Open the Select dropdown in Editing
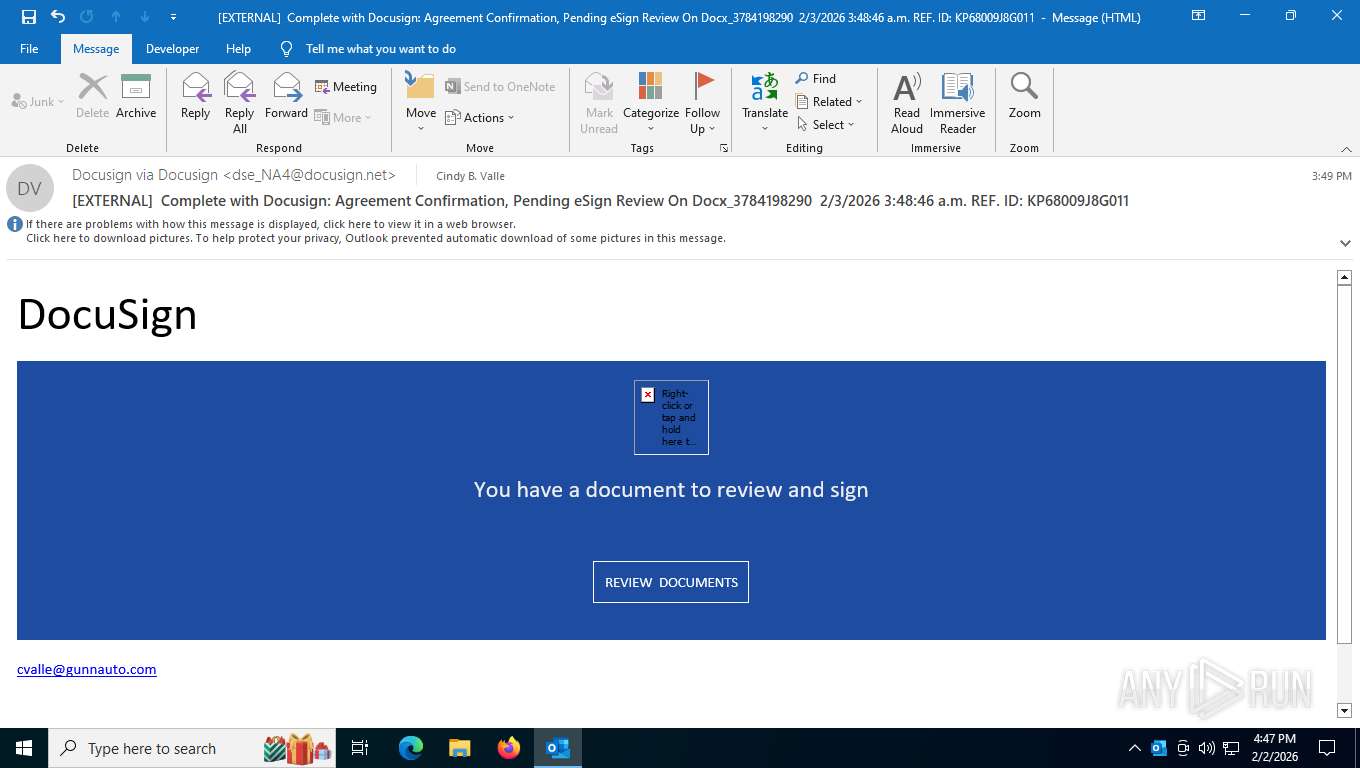The width and height of the screenshot is (1360, 768). click(x=826, y=125)
